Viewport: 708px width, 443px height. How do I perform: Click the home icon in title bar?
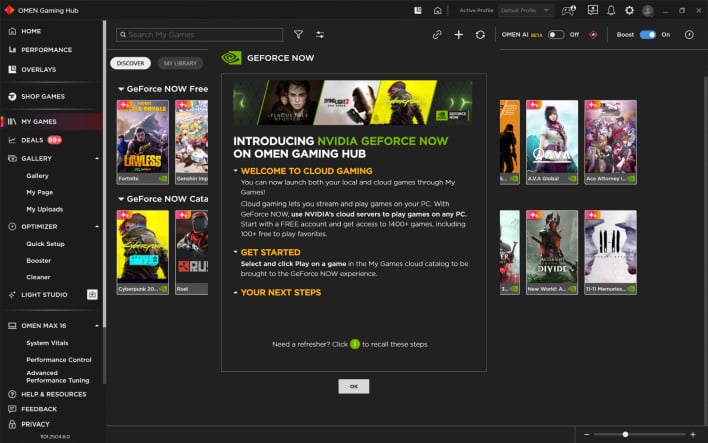437,10
